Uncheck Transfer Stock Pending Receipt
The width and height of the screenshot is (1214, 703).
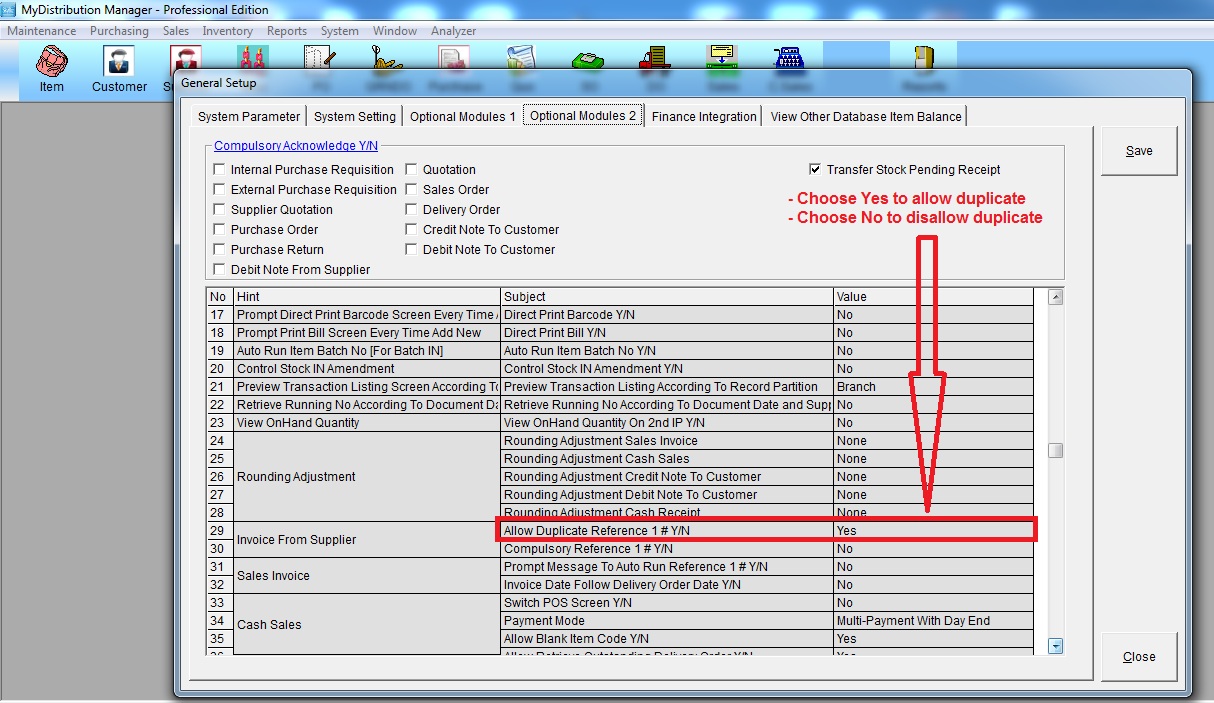tap(816, 170)
